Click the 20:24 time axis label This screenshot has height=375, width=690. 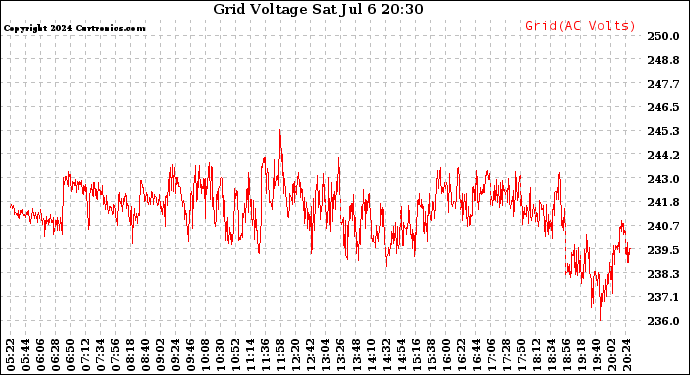626,355
